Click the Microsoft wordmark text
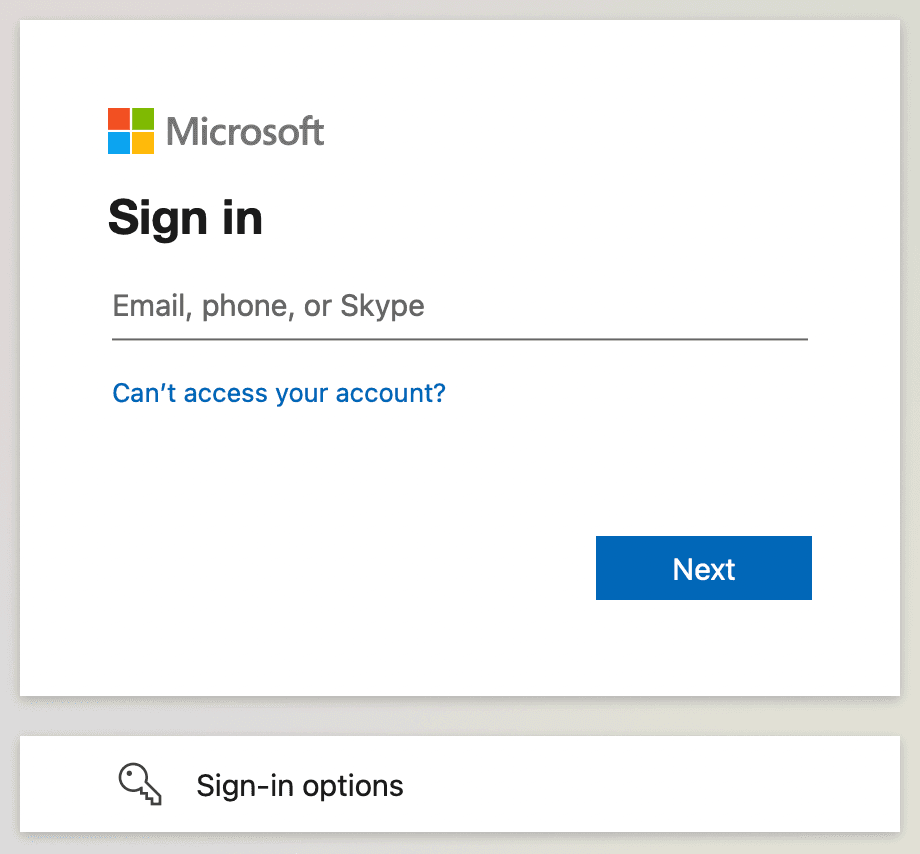 point(245,131)
